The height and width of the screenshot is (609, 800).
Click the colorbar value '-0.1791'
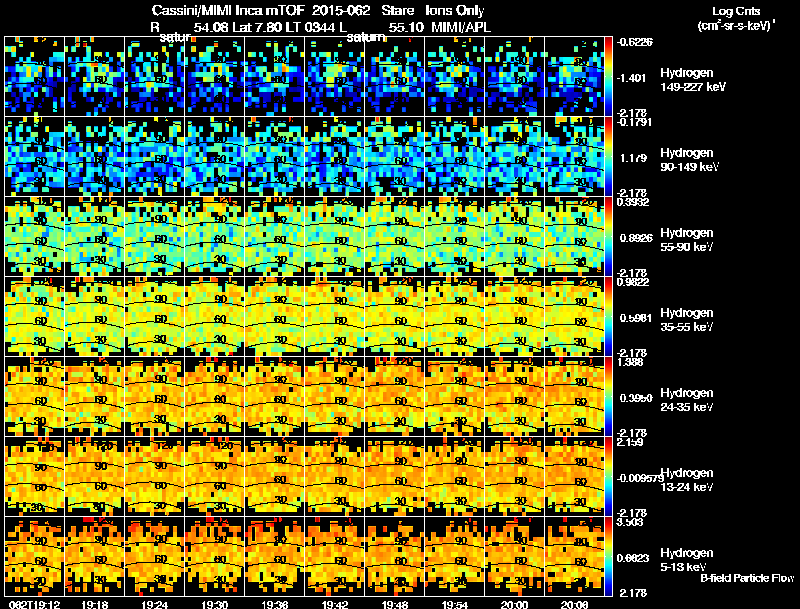(x=634, y=122)
